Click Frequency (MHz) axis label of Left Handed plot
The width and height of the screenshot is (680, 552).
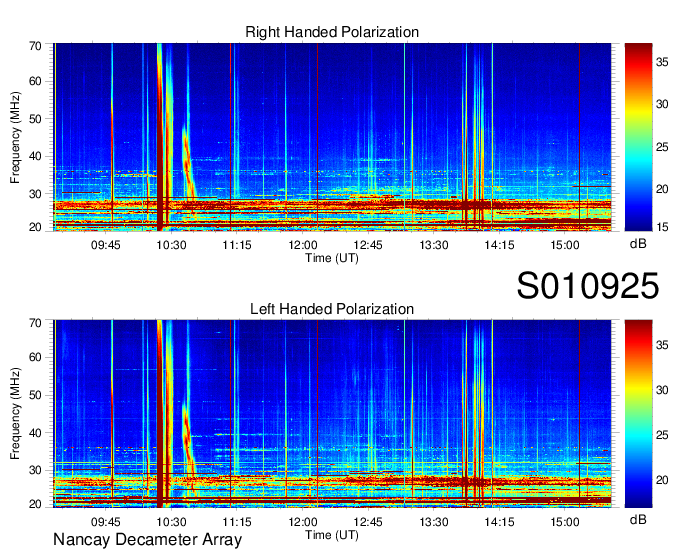click(x=15, y=414)
